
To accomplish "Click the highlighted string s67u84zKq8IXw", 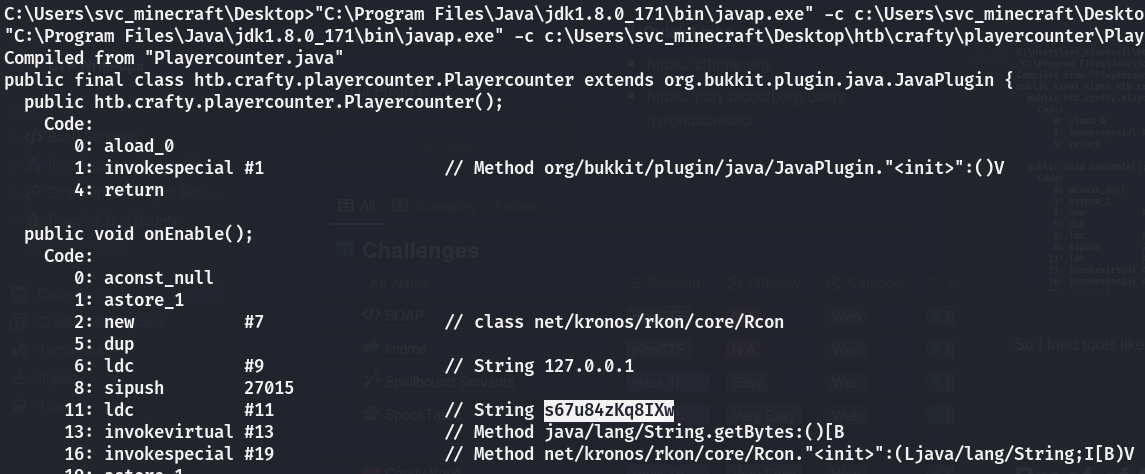I will [609, 410].
